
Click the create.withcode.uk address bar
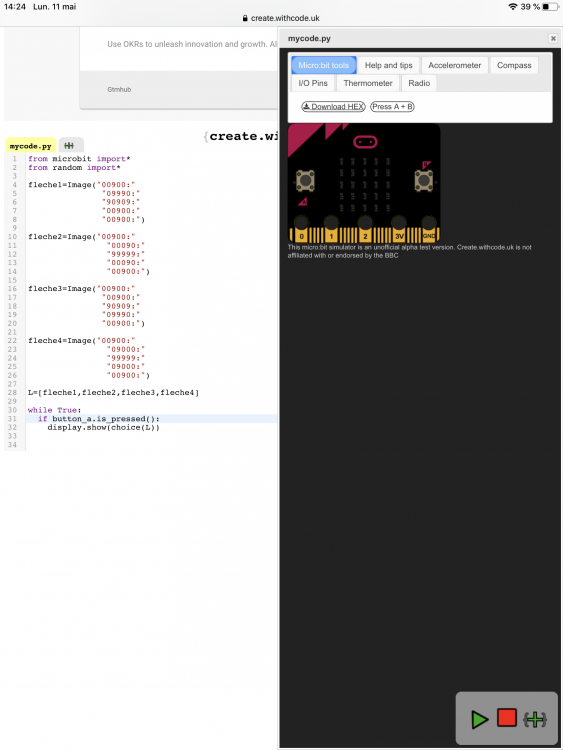coord(281,18)
